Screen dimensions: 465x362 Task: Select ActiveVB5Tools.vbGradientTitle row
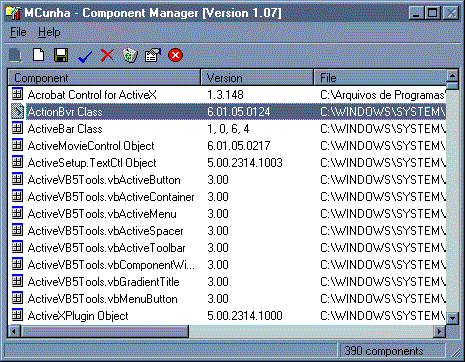pyautogui.click(x=227, y=282)
